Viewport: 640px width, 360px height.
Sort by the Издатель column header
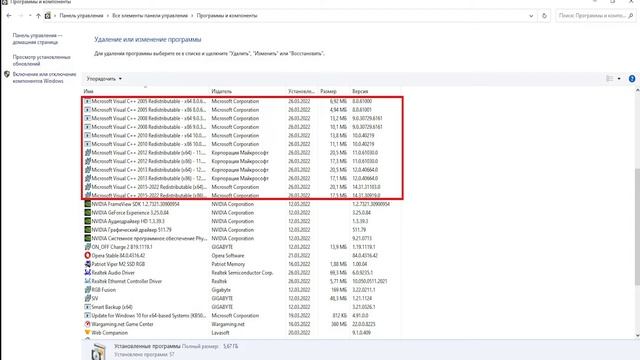[222, 91]
